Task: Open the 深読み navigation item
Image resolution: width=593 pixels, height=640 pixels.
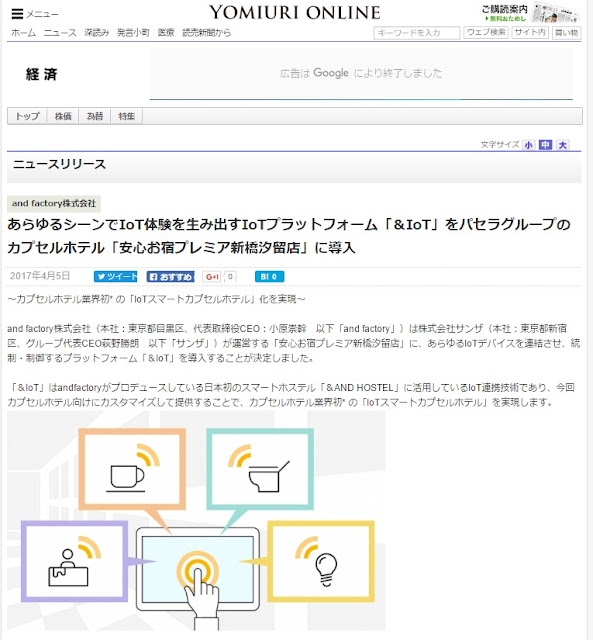Action: point(97,33)
